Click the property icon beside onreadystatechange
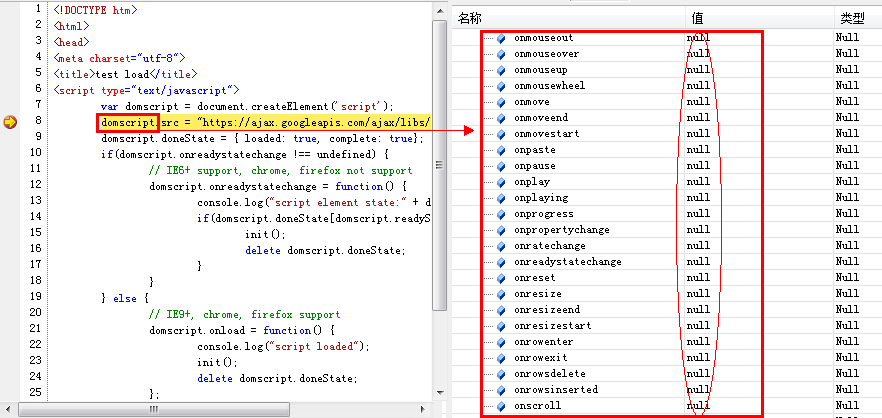 [502, 262]
